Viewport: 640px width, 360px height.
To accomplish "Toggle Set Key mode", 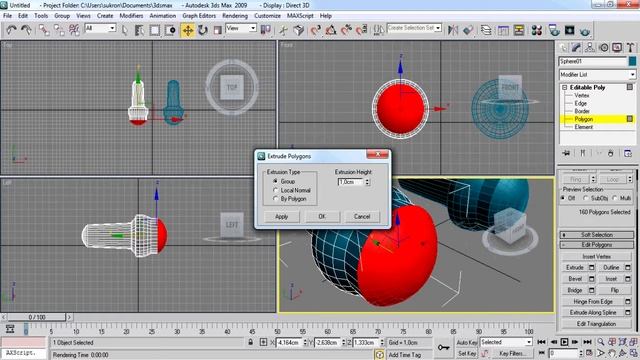I will 467,353.
